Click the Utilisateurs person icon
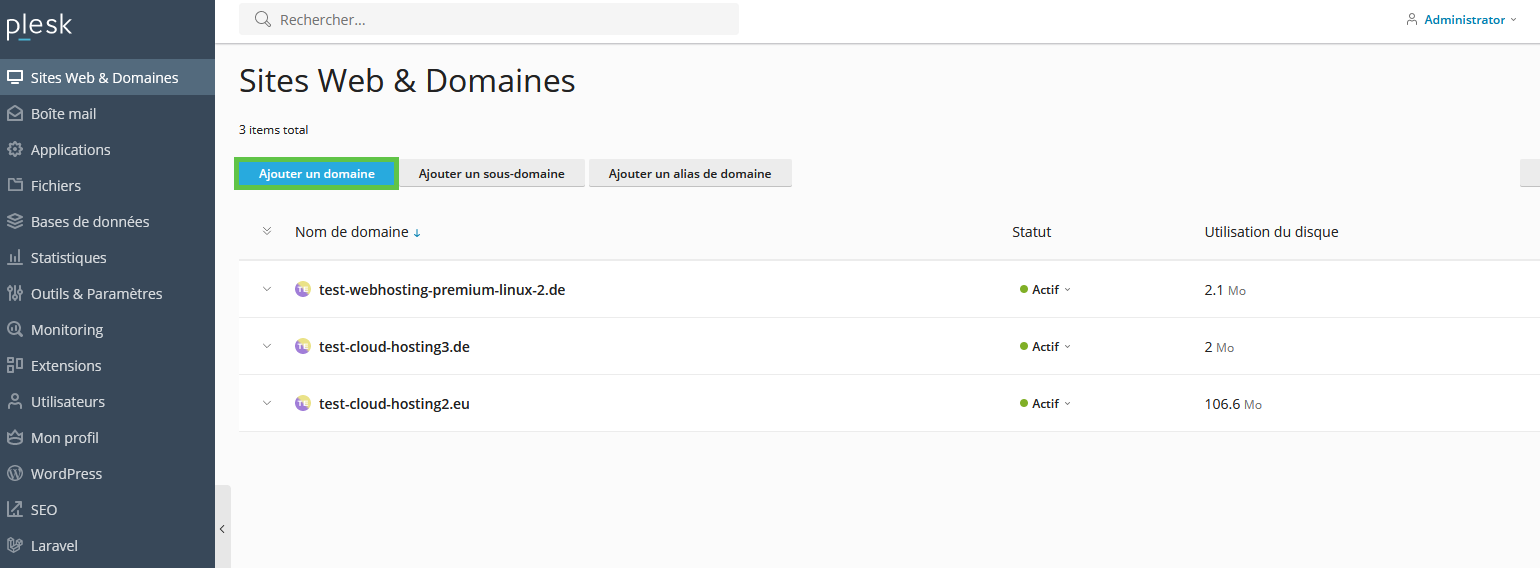The width and height of the screenshot is (1540, 568). [15, 401]
